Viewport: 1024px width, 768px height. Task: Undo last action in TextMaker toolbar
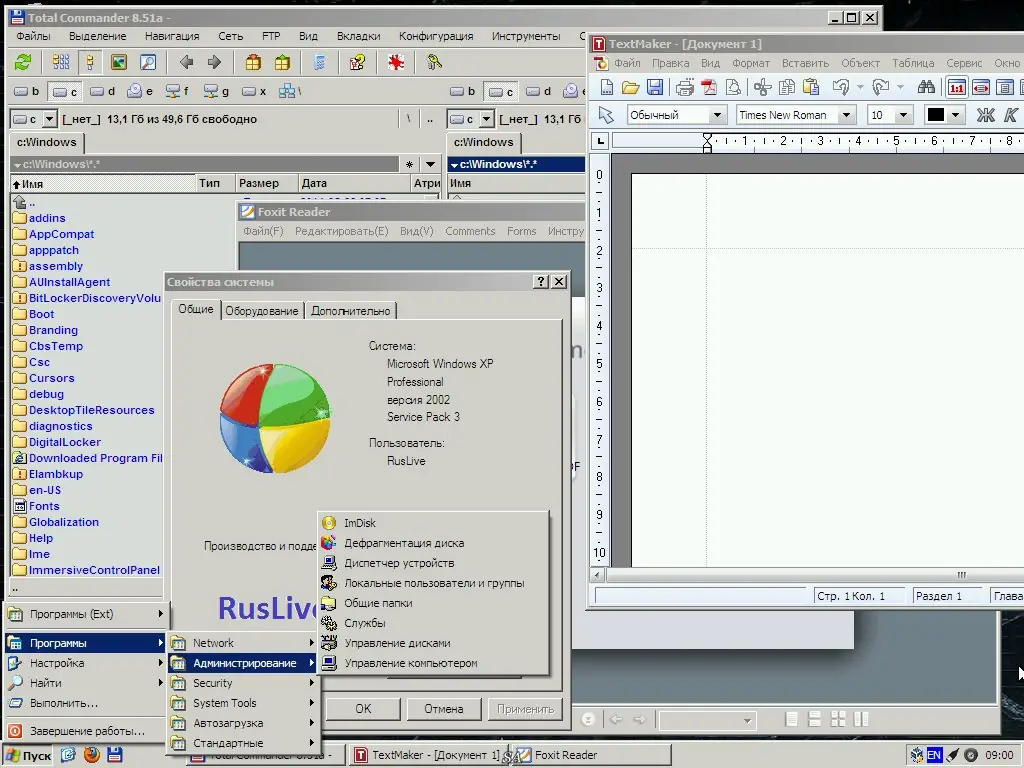coord(841,87)
